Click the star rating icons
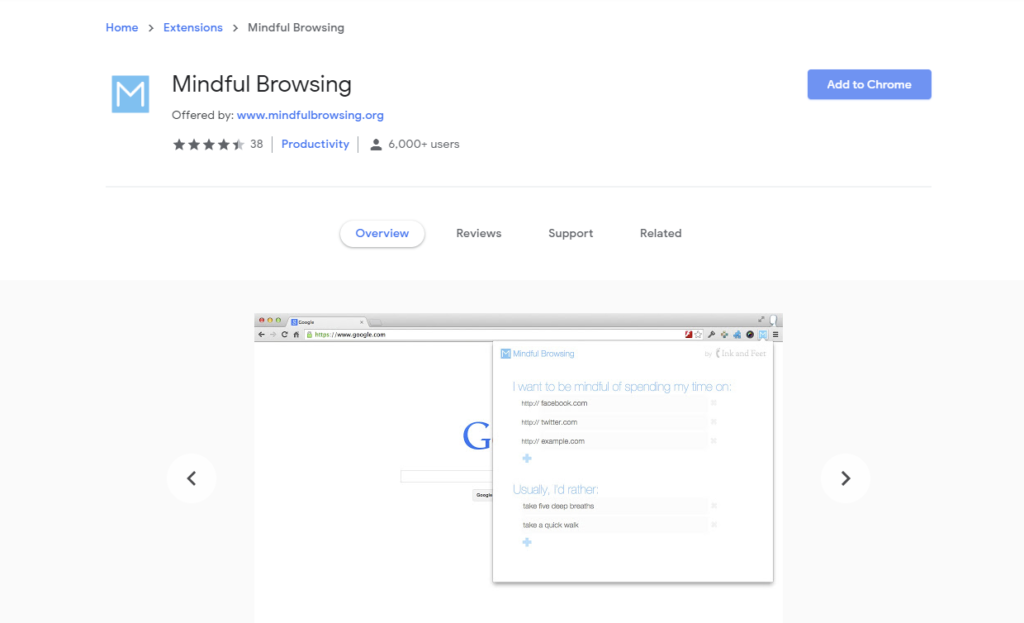Screen dimensions: 1024x623 tap(208, 144)
